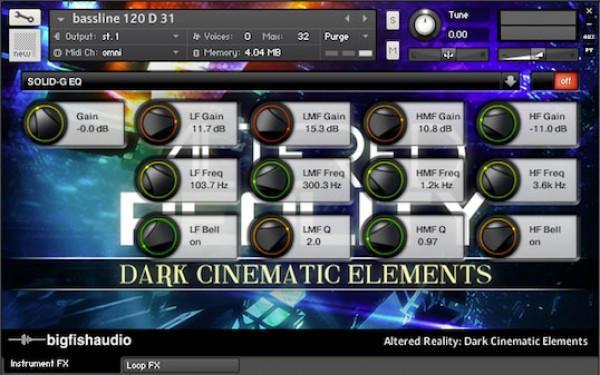Open instrument menu arrow beside bassline name

(60, 19)
